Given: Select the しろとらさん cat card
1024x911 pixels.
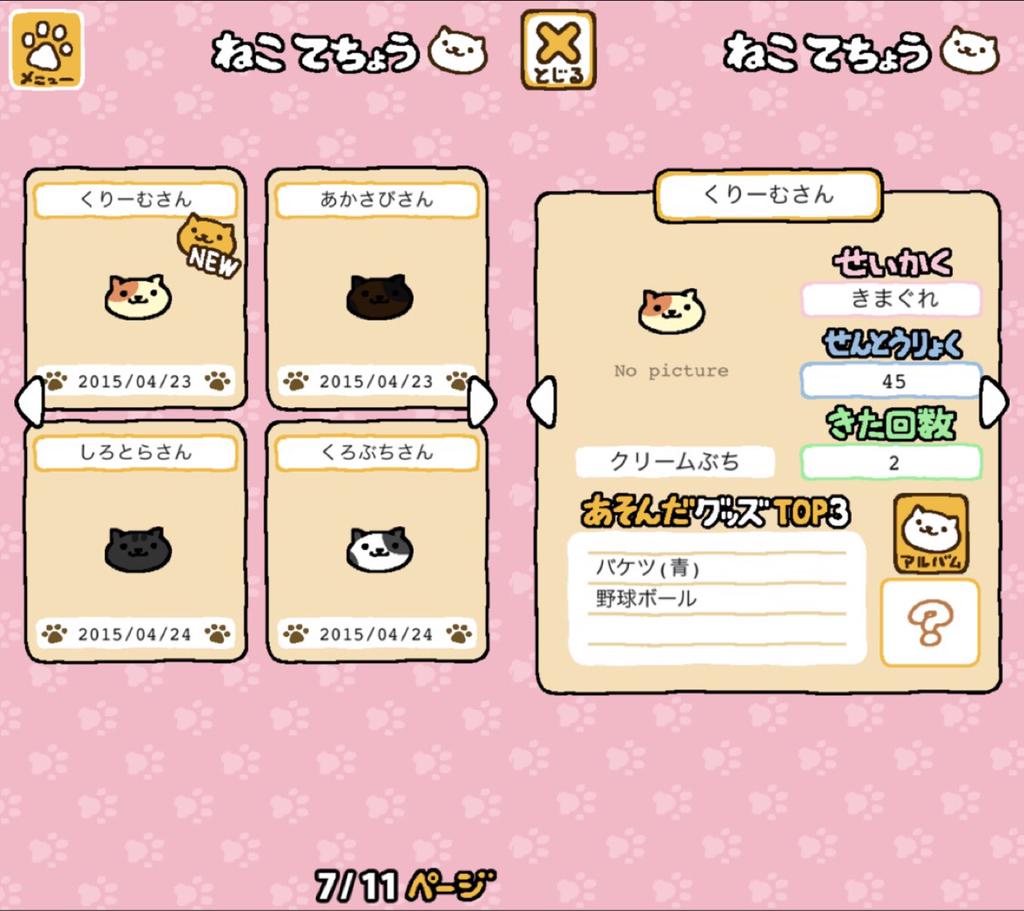Looking at the screenshot, I should click(136, 541).
